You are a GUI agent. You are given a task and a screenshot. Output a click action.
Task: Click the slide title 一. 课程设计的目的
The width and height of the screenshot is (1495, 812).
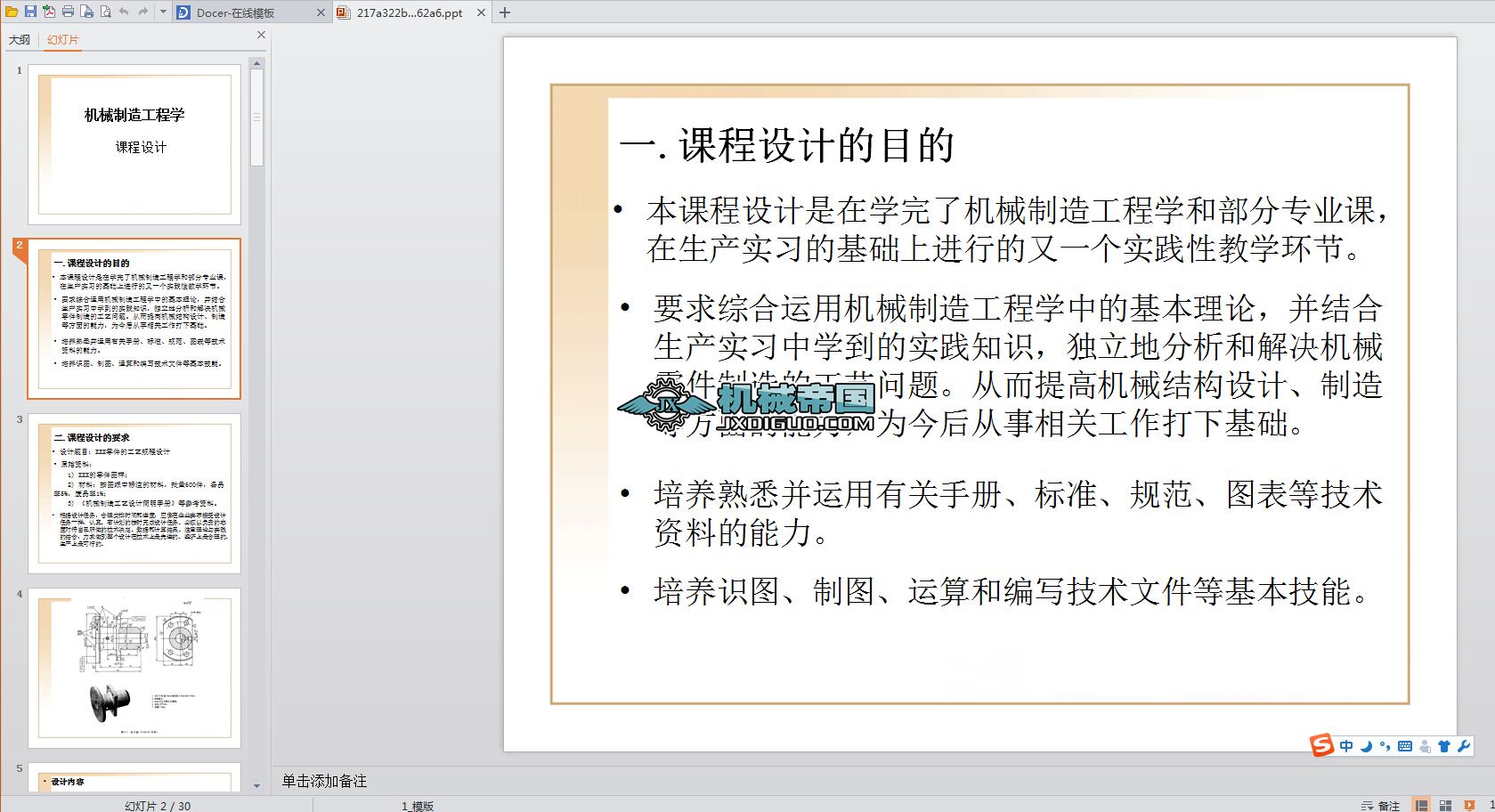787,145
